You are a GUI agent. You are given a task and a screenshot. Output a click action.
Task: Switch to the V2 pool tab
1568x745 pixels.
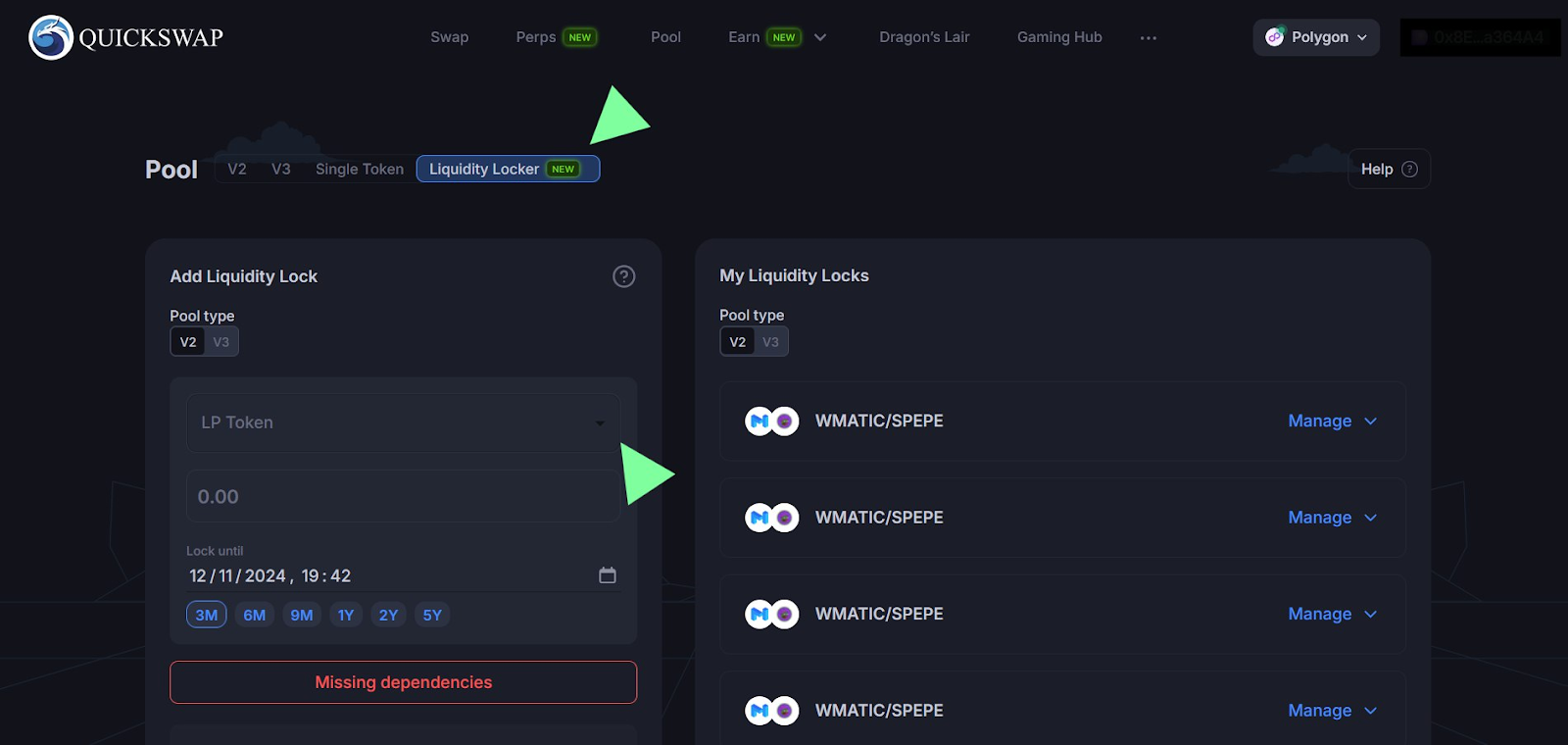pyautogui.click(x=237, y=169)
